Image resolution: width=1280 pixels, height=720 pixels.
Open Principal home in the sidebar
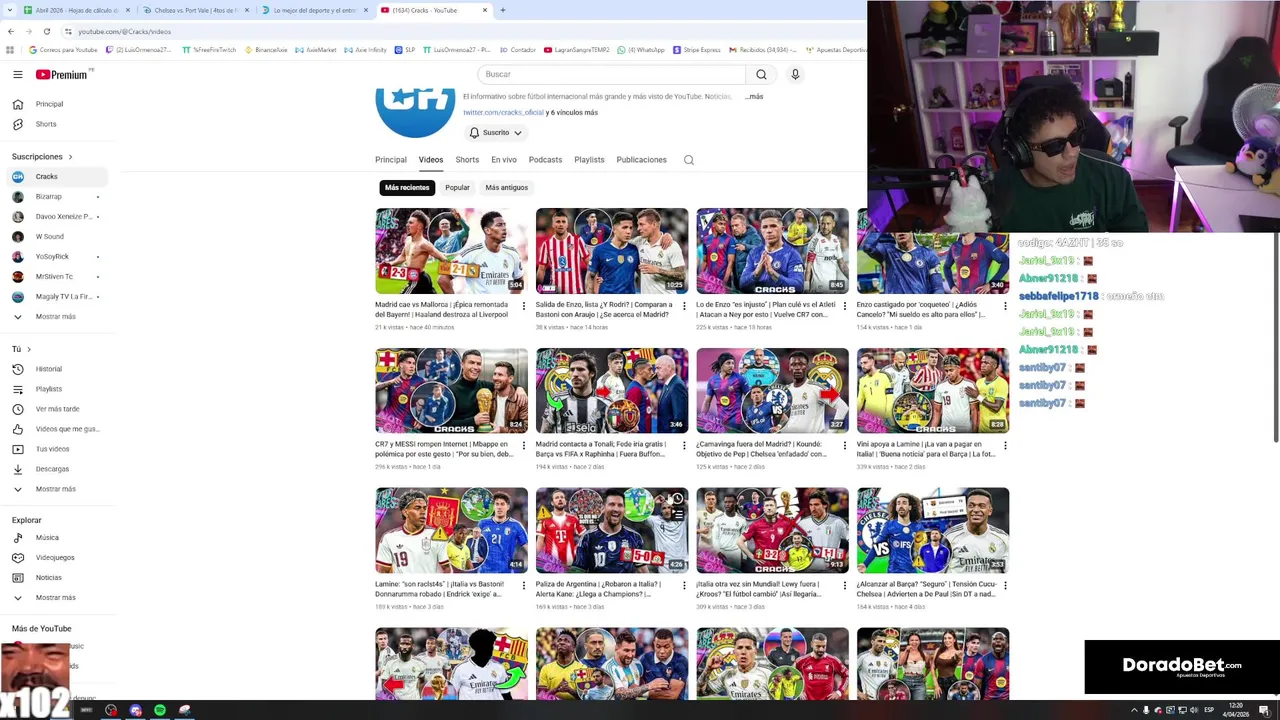click(50, 104)
